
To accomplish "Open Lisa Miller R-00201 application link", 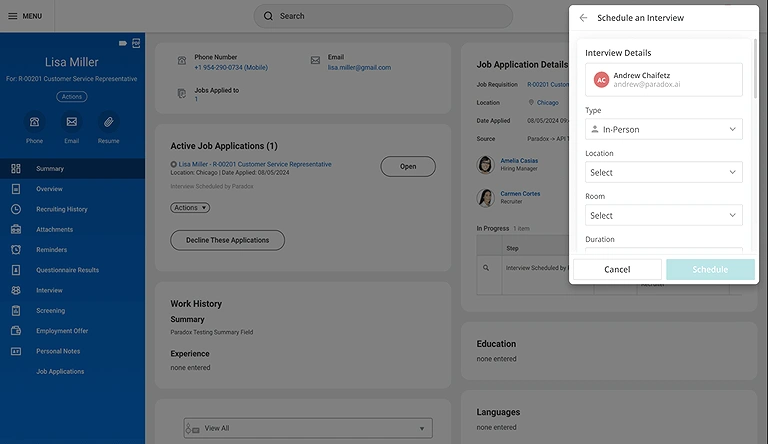I will point(255,164).
